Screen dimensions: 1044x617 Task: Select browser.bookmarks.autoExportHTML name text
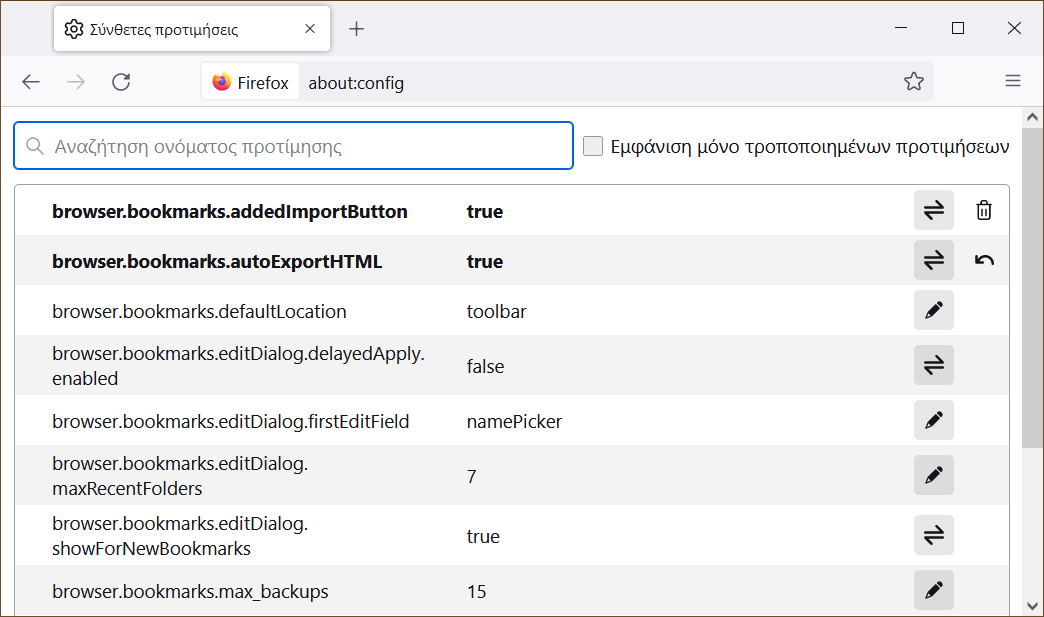click(x=217, y=262)
